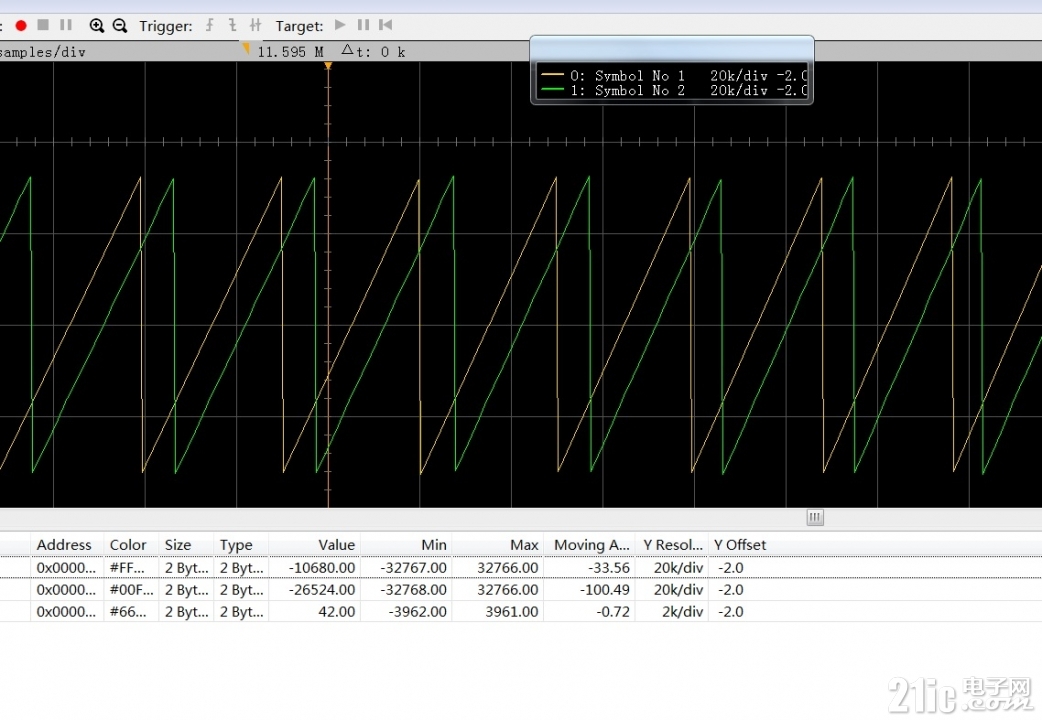Click the Y Resol... column header
Screen dimensions: 1042x720
coord(672,544)
